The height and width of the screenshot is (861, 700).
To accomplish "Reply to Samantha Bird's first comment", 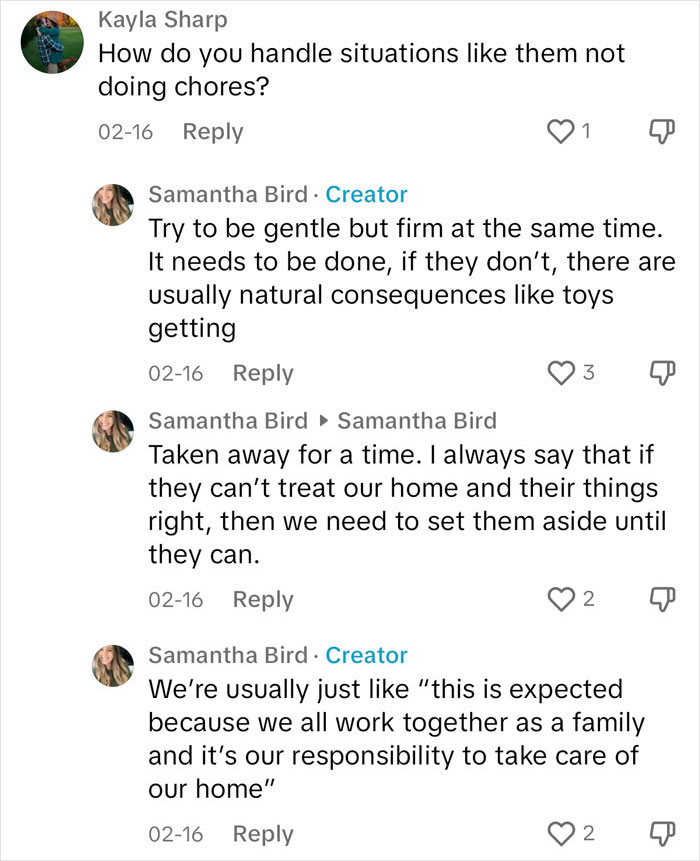I will [x=263, y=372].
